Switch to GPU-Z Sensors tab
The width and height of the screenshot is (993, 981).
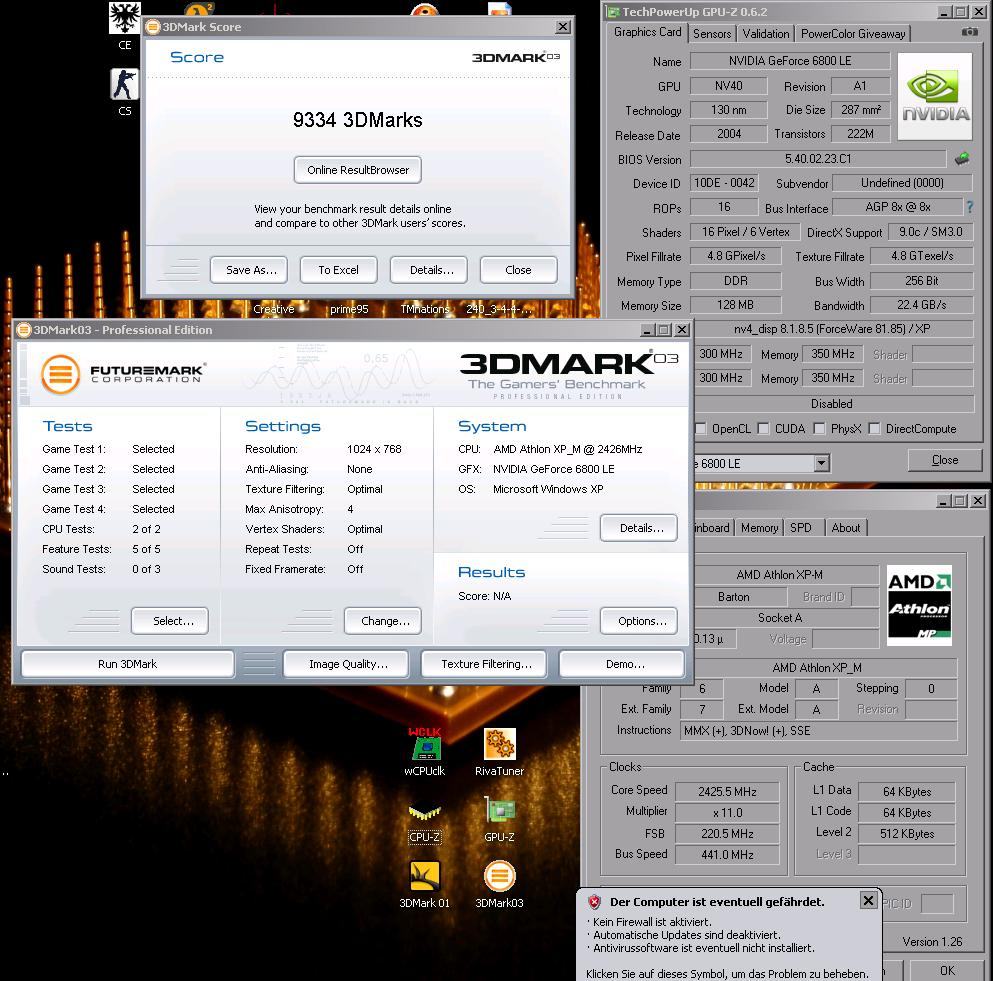point(712,34)
